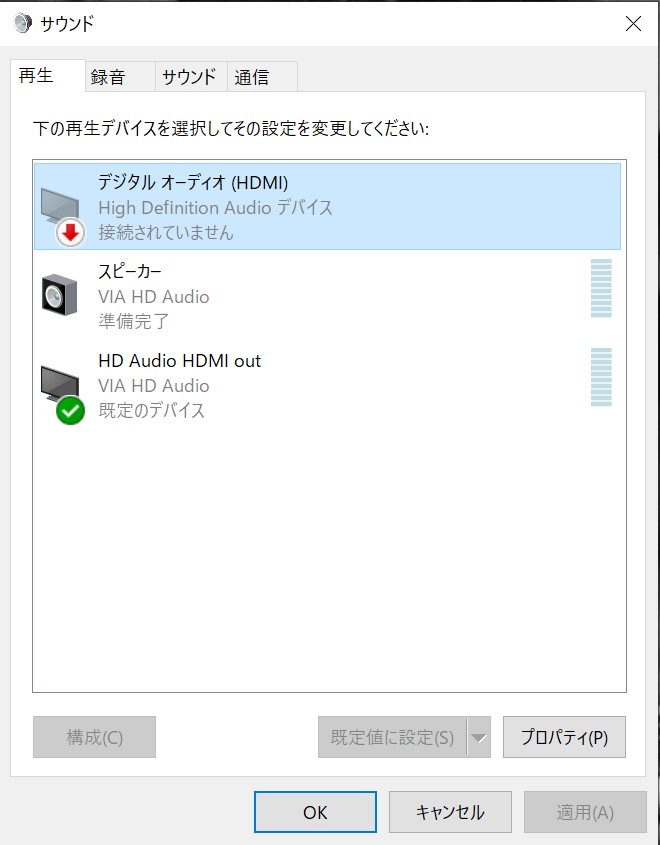Close the サウンド dialog window

pos(633,23)
